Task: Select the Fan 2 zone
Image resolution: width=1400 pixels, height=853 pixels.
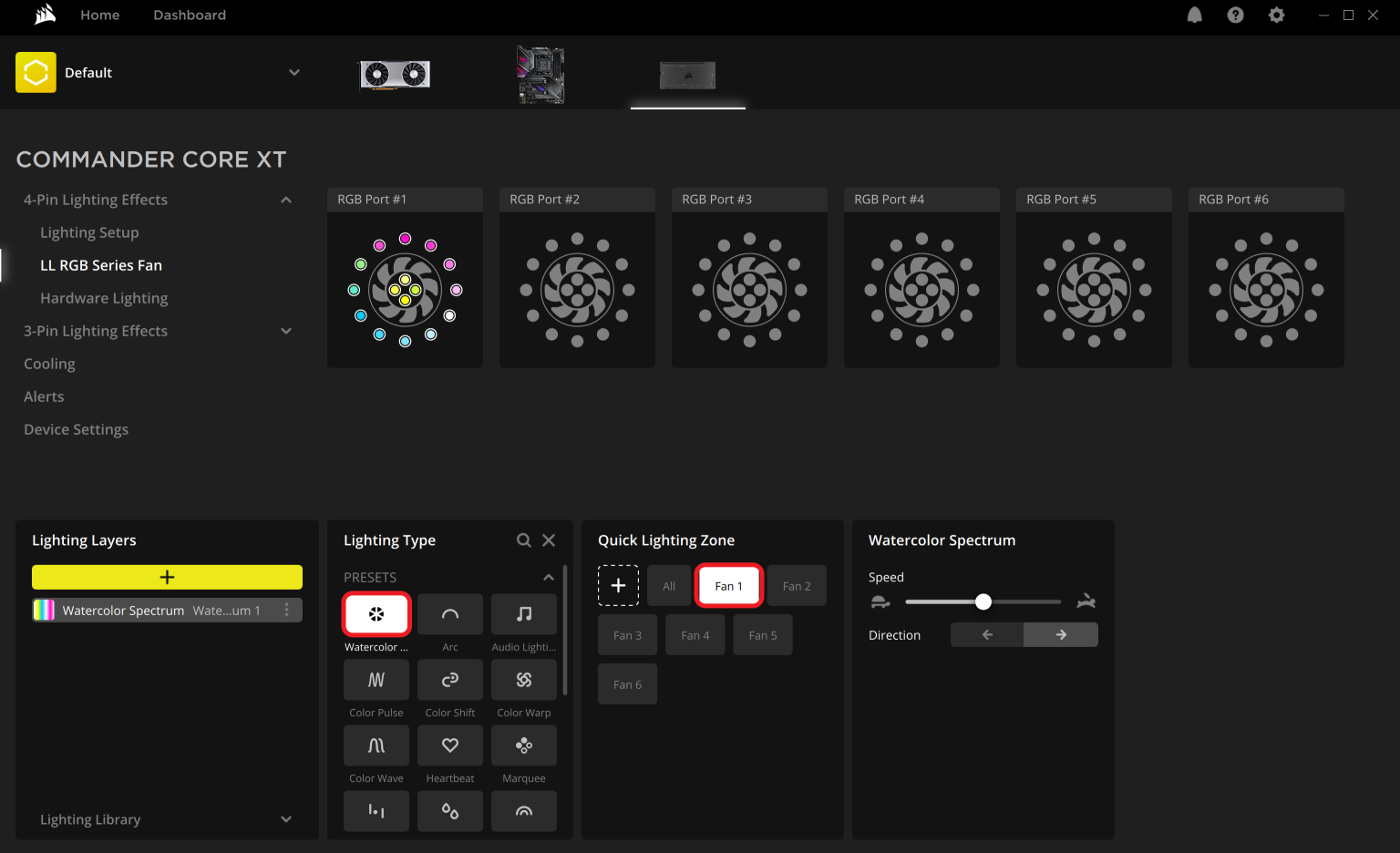Action: pyautogui.click(x=797, y=586)
